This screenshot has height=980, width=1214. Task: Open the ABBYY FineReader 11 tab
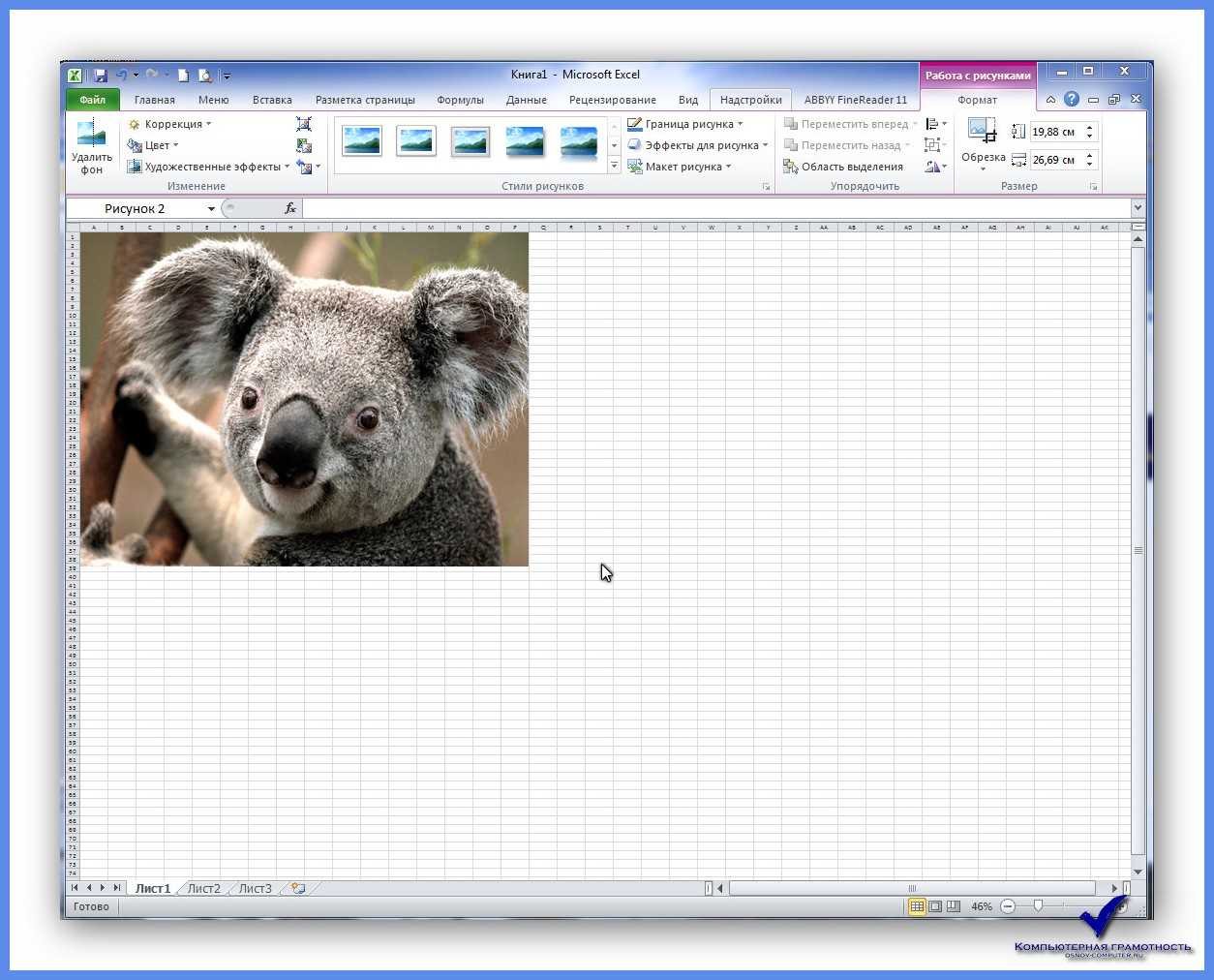point(856,100)
